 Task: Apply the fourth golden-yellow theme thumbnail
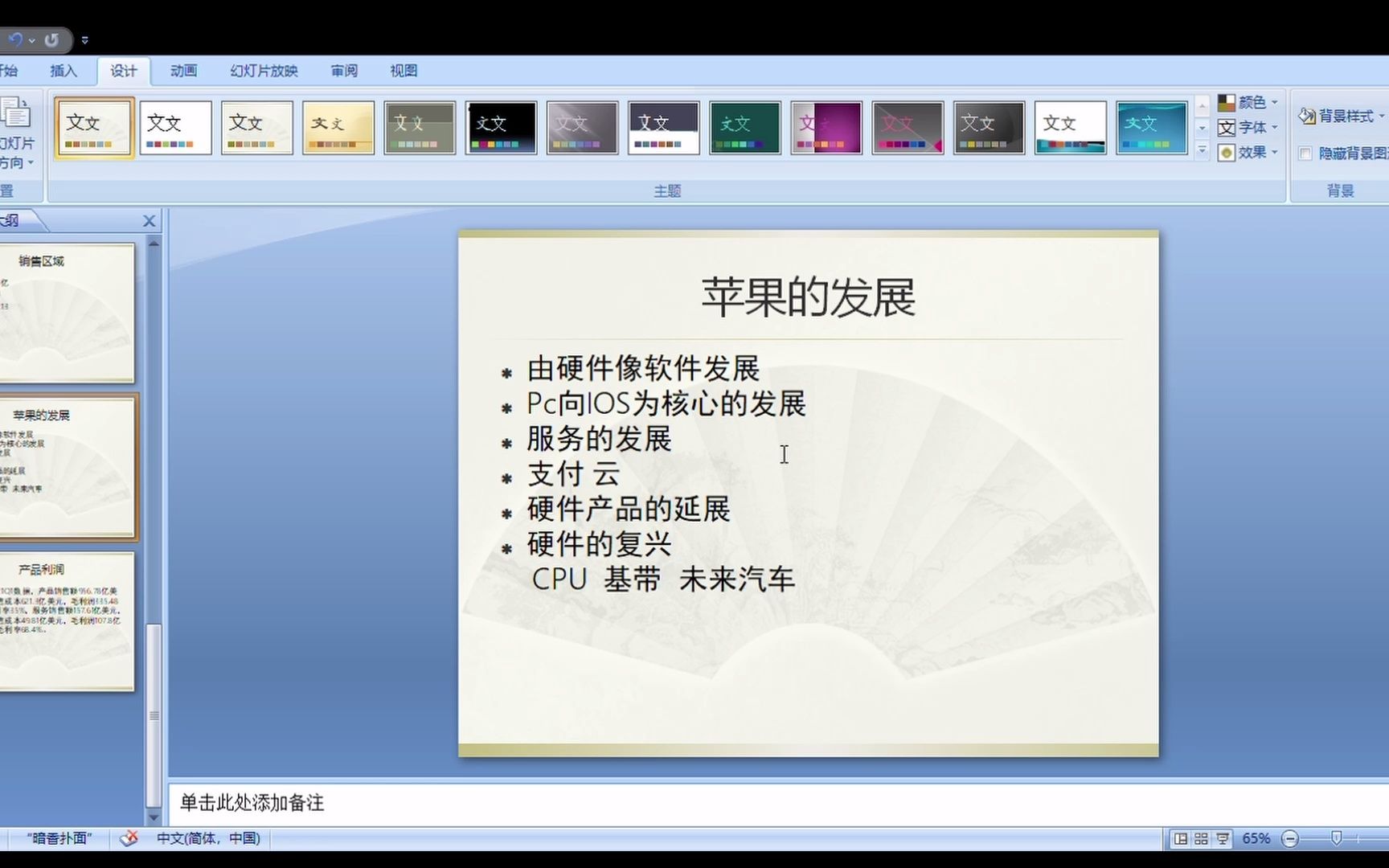338,127
